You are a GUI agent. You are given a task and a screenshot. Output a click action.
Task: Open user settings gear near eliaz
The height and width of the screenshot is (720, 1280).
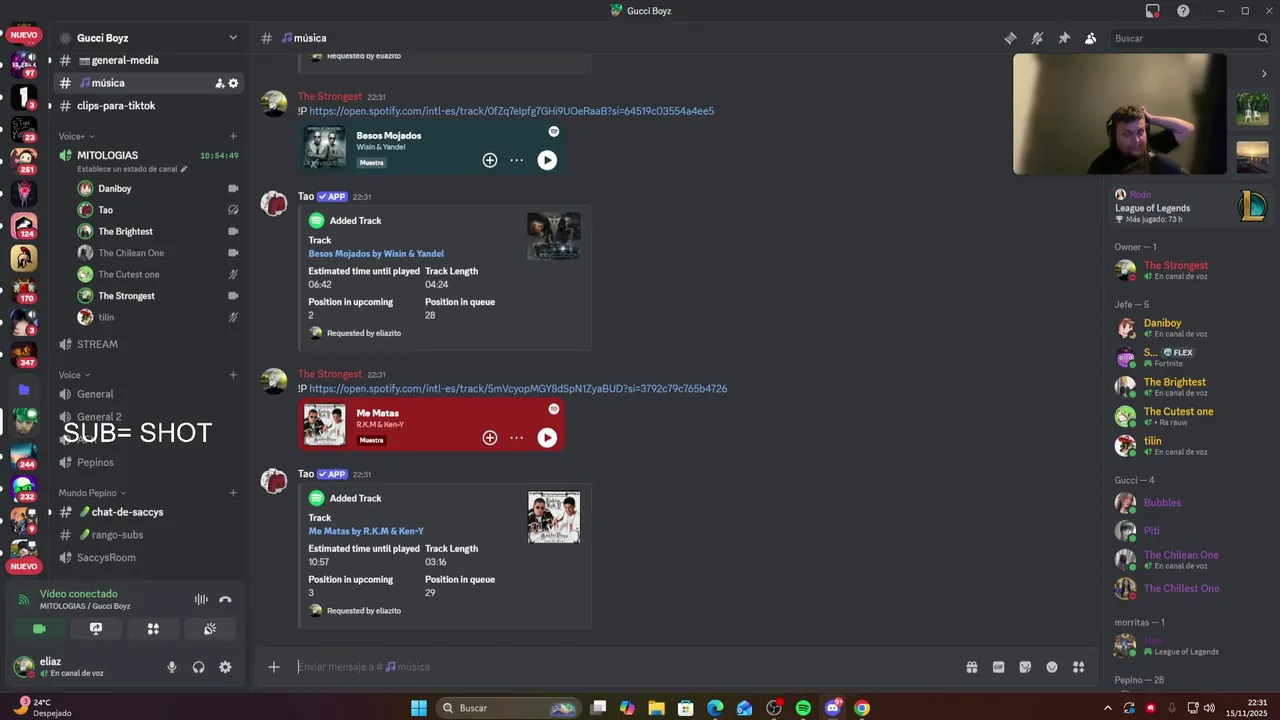click(225, 667)
